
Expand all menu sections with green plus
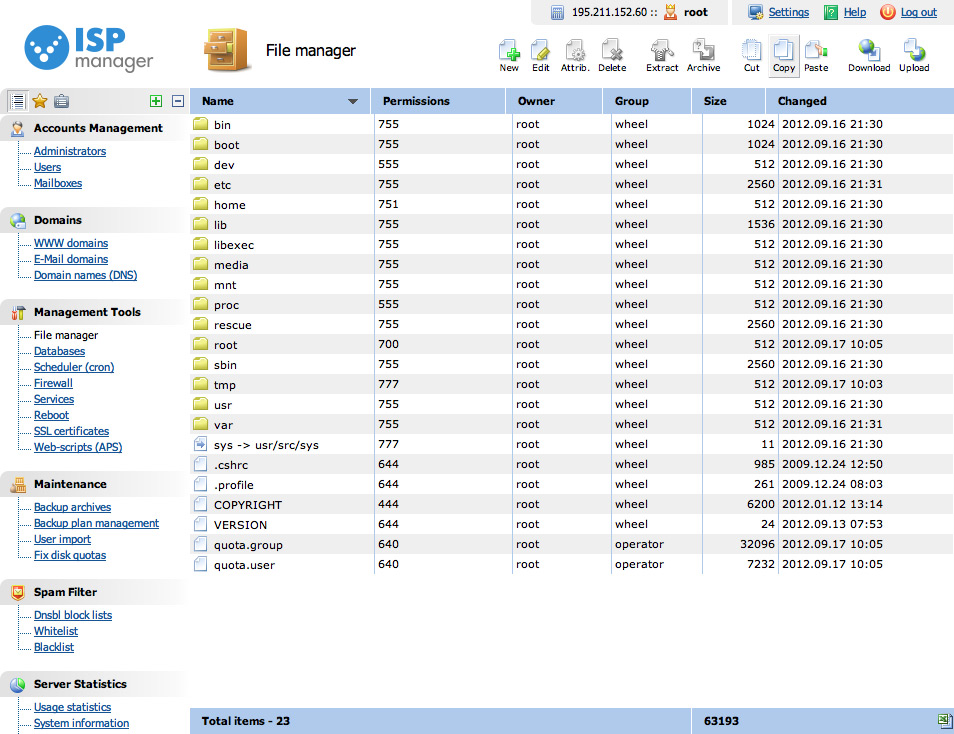pyautogui.click(x=155, y=101)
